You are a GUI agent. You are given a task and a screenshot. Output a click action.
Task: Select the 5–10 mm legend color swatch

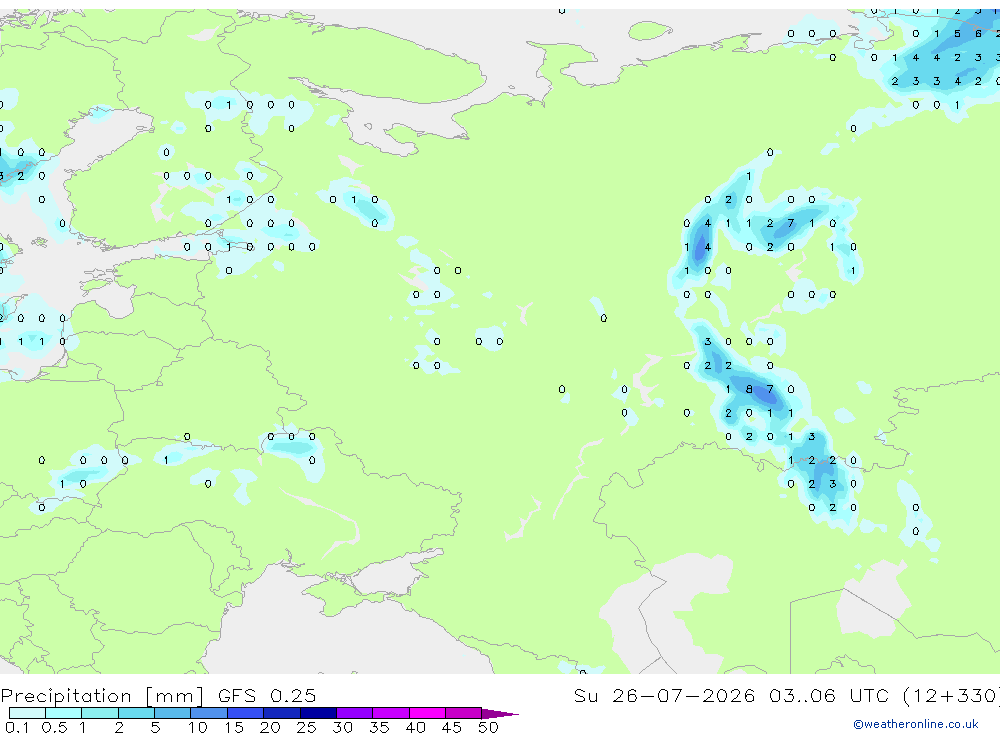[172, 713]
